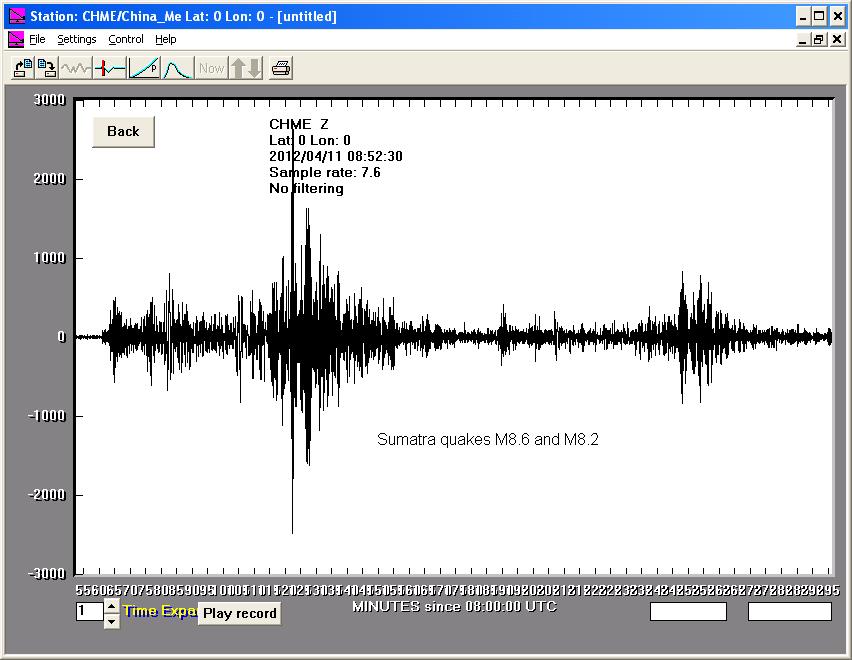Click the extract-from-file toolbar icon
852x660 pixels.
[x=22, y=68]
